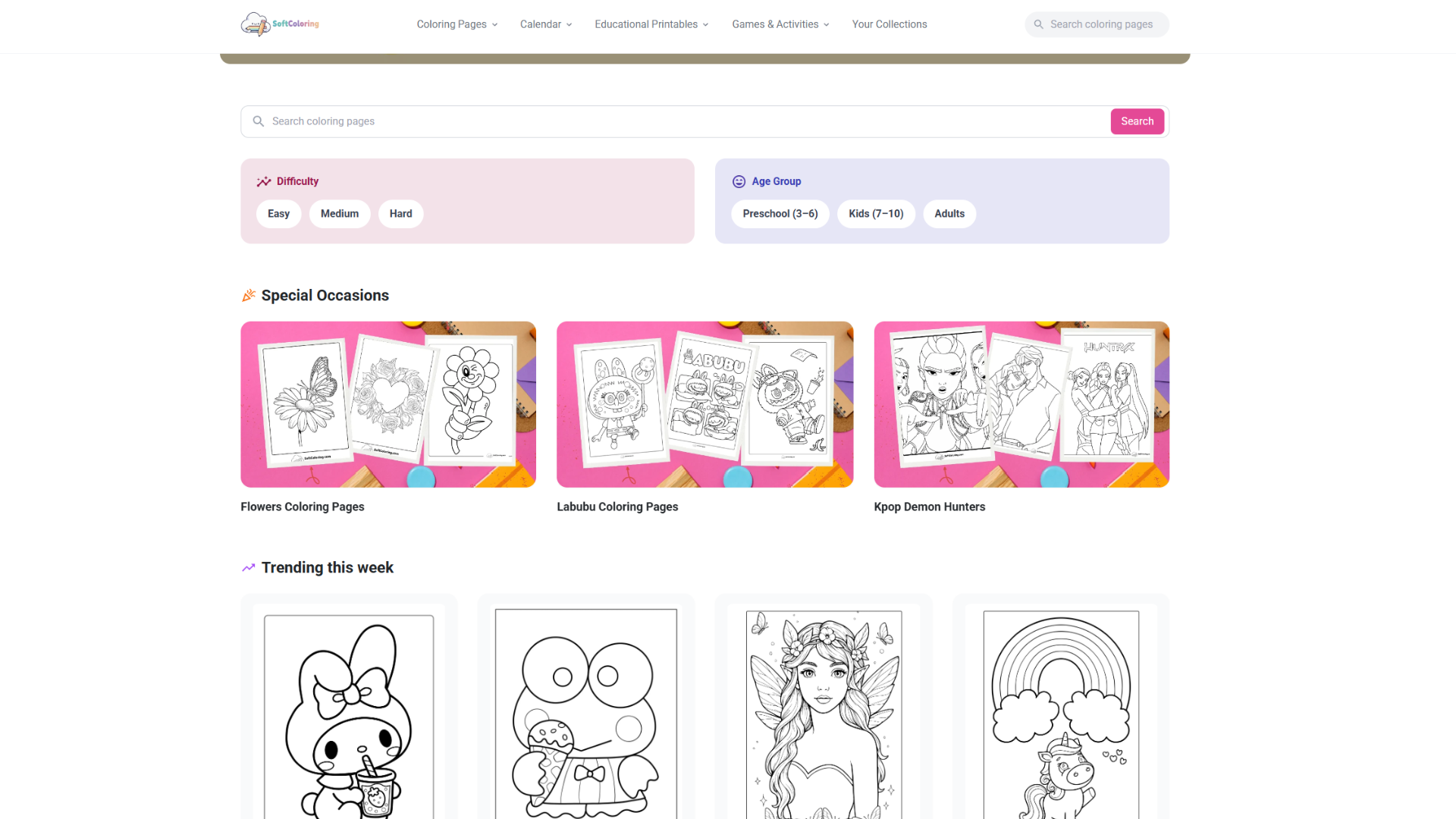Toggle the Hard difficulty filter
This screenshot has height=819, width=1456.
click(400, 214)
